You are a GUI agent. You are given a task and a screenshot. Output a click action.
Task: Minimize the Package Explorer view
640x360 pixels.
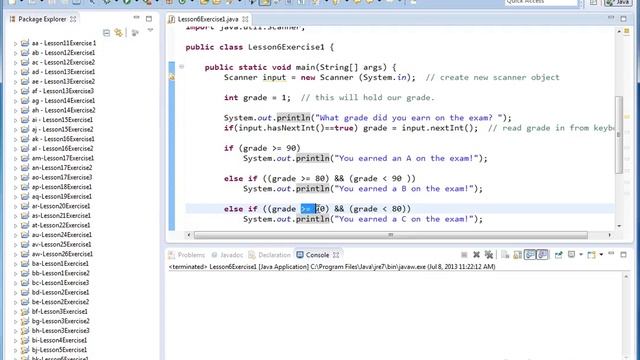136,18
